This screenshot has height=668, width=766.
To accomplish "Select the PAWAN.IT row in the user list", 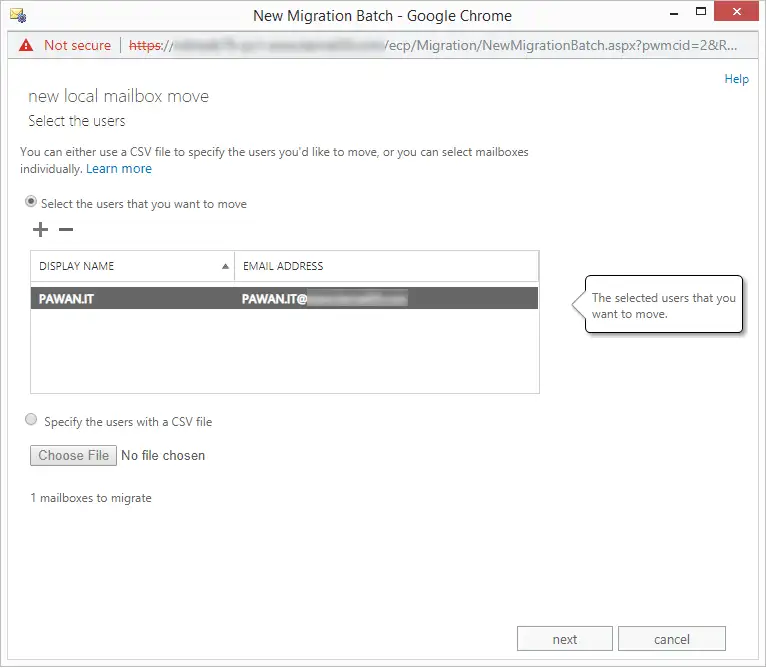I will (x=130, y=298).
